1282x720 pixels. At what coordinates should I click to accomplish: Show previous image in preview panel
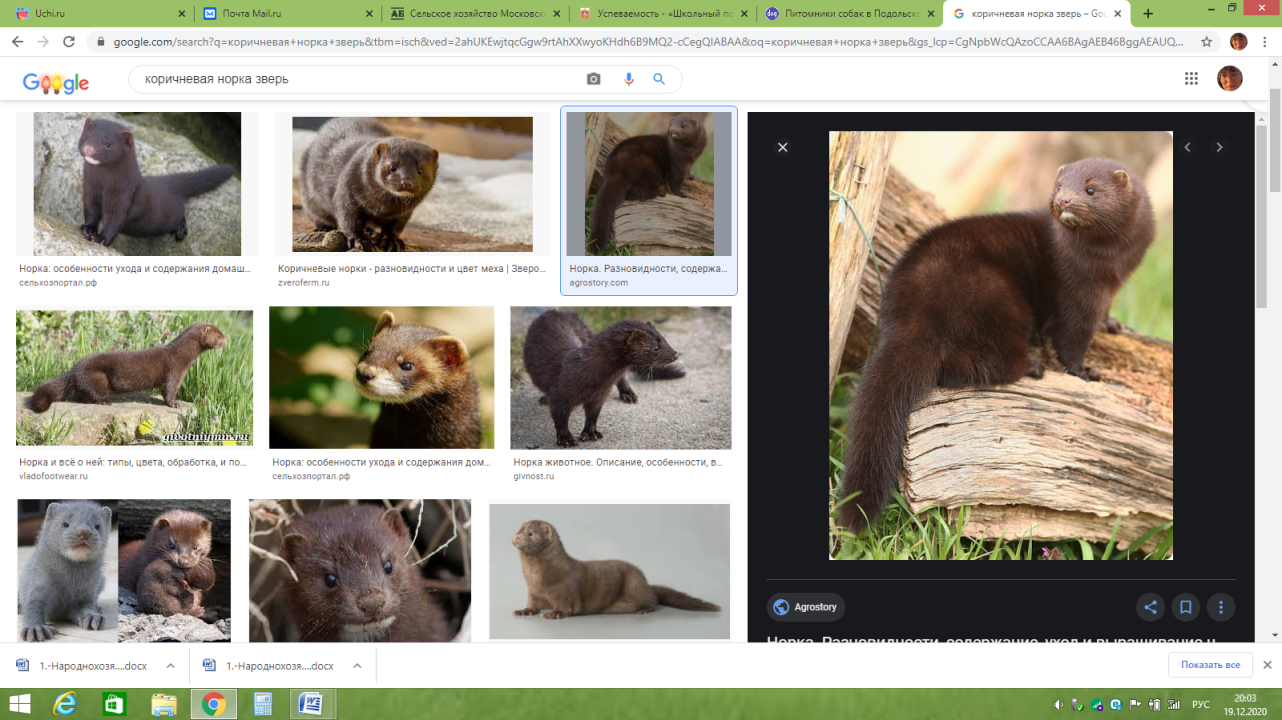tap(1188, 147)
